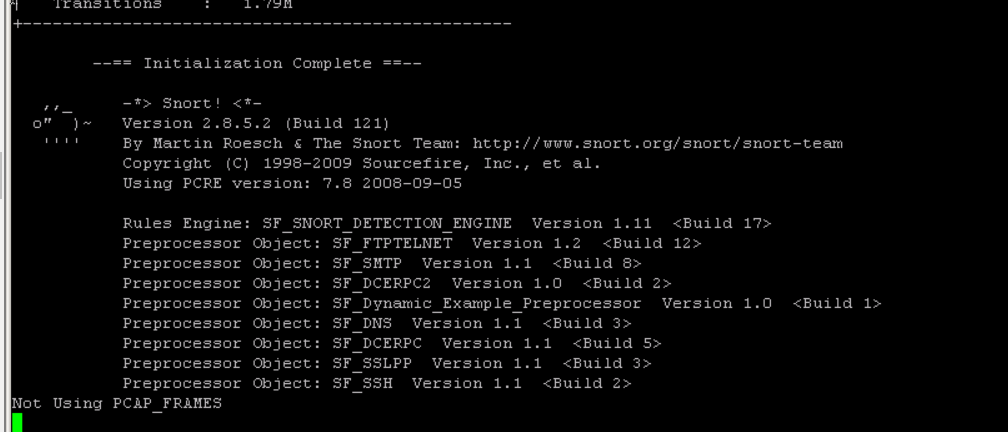Click the SF_DNS preprocessor line
The image size is (1008, 432).
pos(376,324)
